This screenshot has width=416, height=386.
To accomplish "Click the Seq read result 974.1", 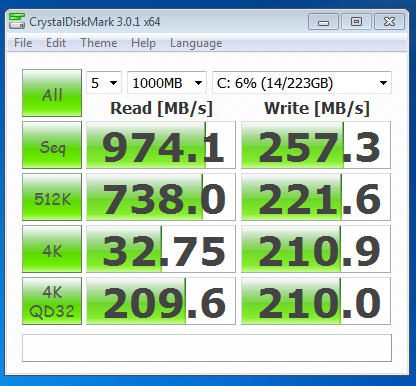I will point(161,145).
